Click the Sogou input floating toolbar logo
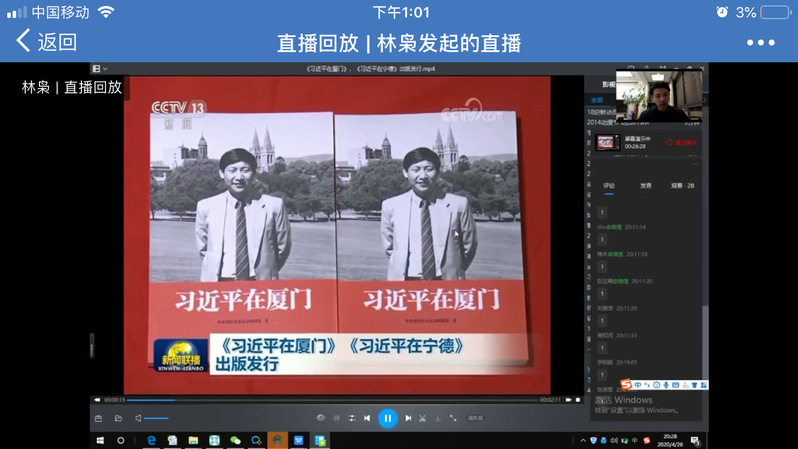 [x=626, y=385]
